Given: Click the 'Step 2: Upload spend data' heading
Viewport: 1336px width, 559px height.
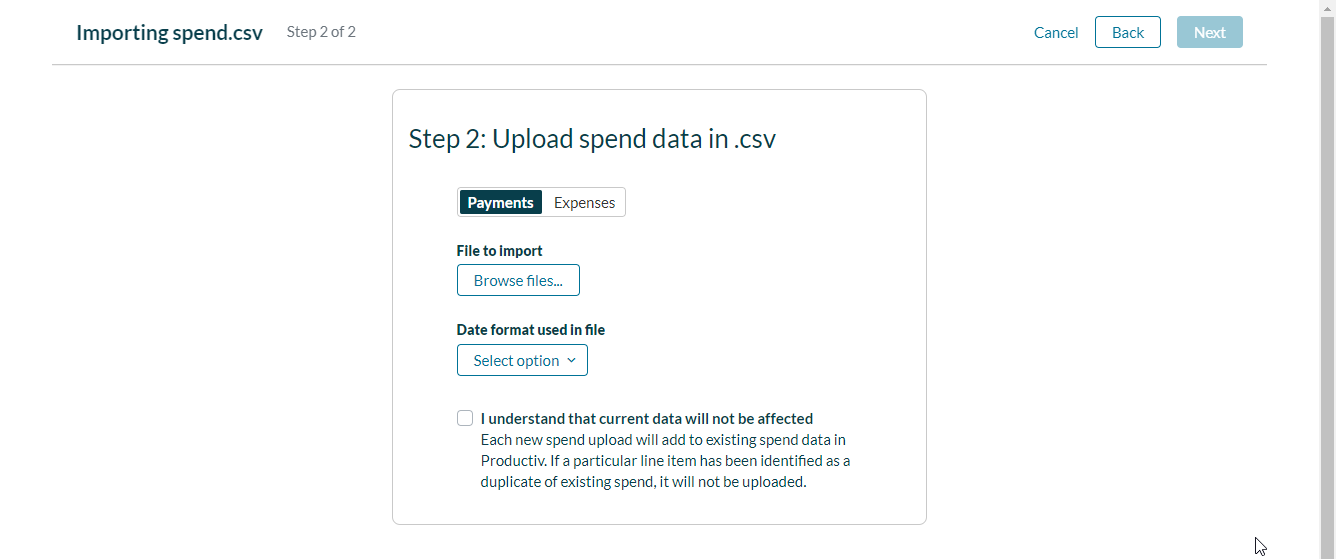Looking at the screenshot, I should pyautogui.click(x=592, y=138).
